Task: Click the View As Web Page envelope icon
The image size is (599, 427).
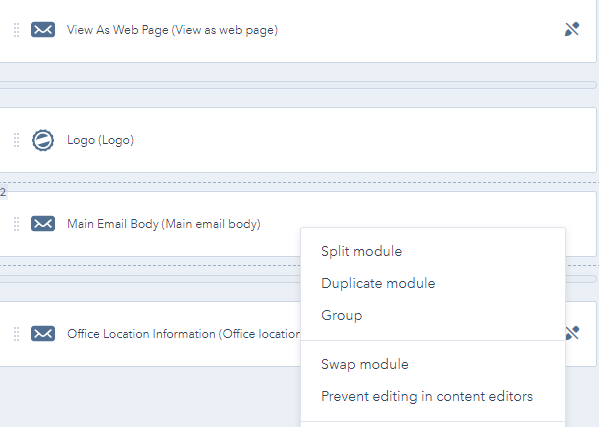Action: [43, 29]
